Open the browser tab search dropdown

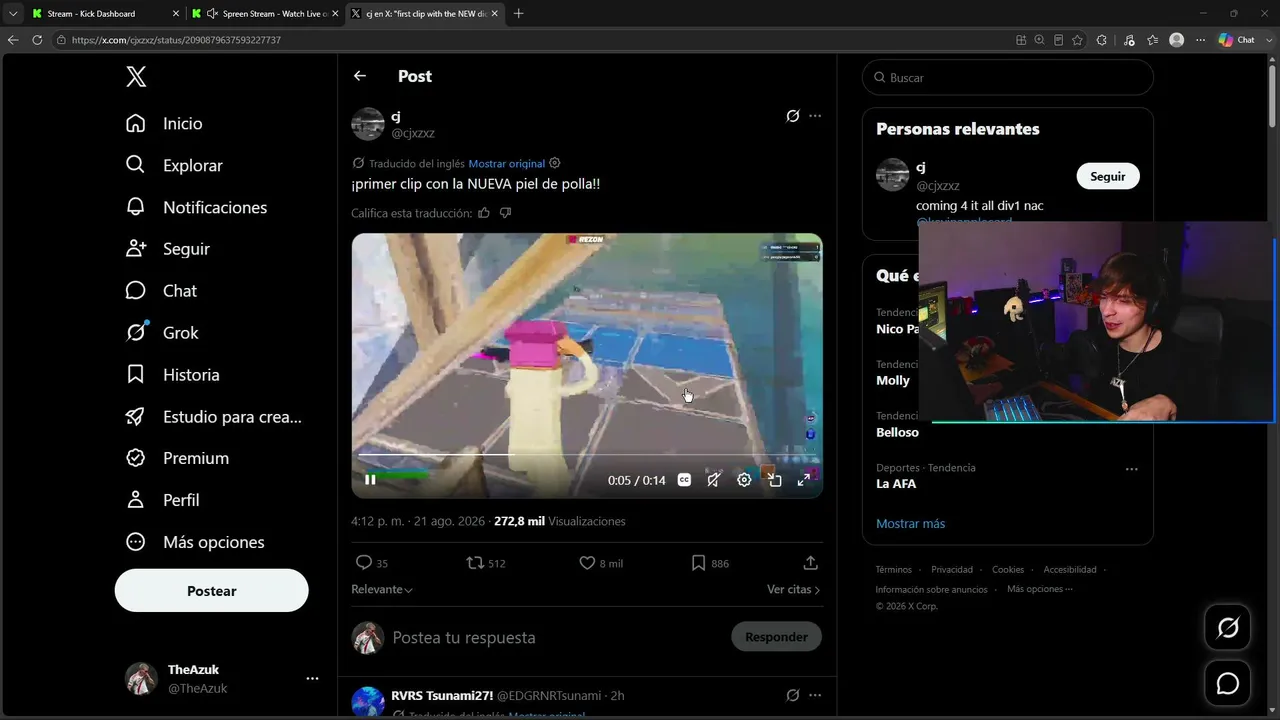[13, 13]
